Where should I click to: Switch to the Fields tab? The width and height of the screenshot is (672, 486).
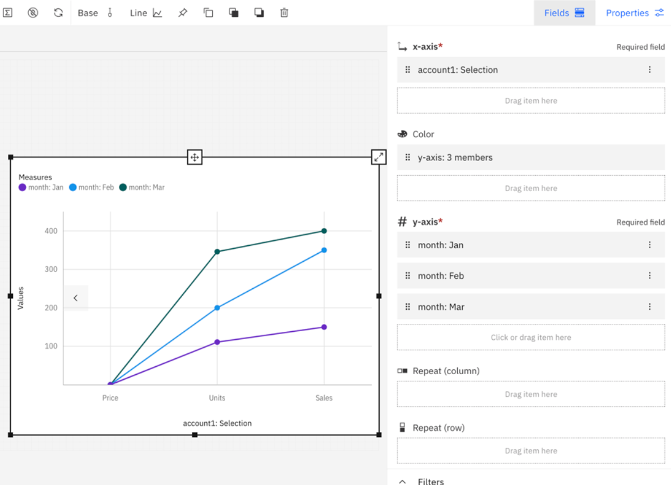pos(564,13)
